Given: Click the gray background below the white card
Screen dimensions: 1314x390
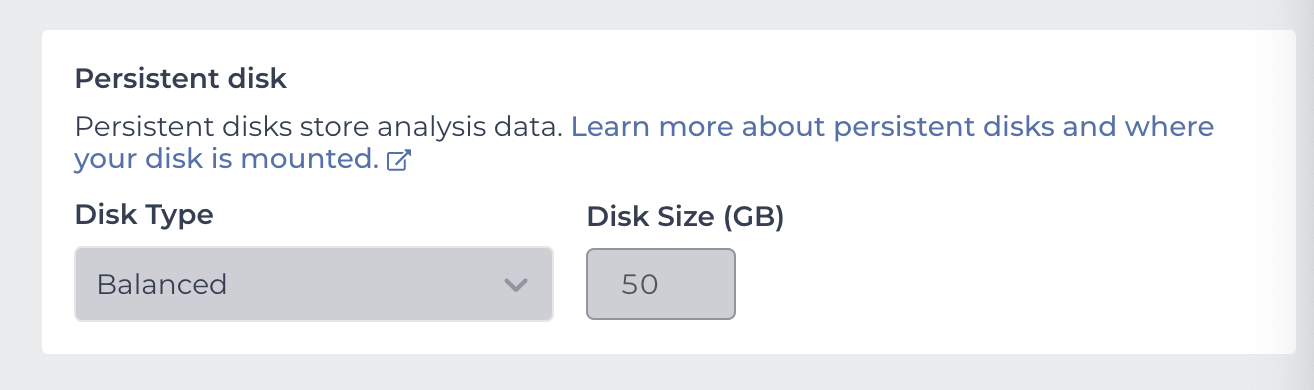Looking at the screenshot, I should pos(657,372).
